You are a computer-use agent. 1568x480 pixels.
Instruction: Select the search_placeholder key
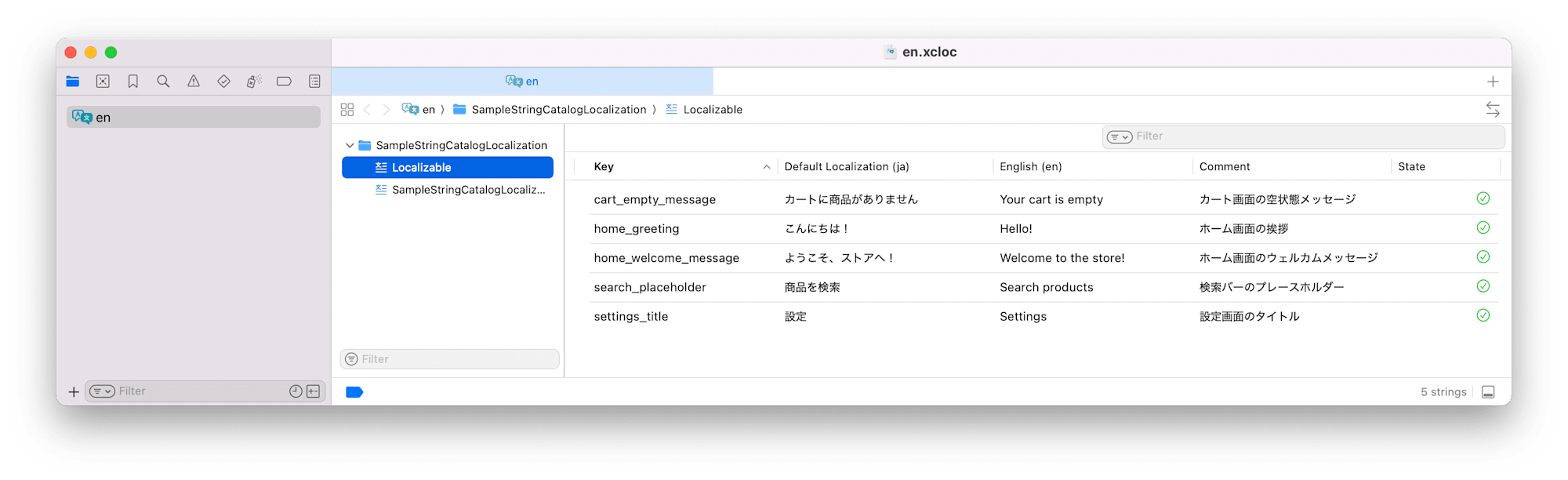650,288
